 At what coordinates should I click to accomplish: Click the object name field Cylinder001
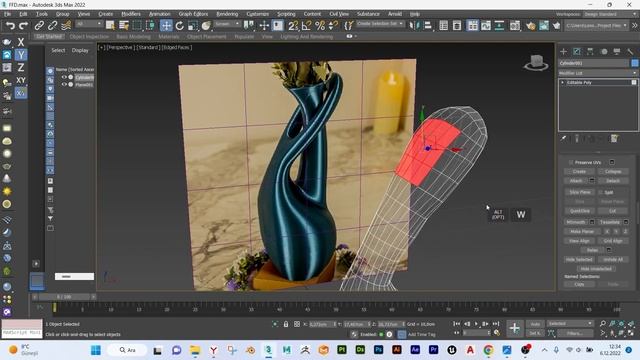594,63
